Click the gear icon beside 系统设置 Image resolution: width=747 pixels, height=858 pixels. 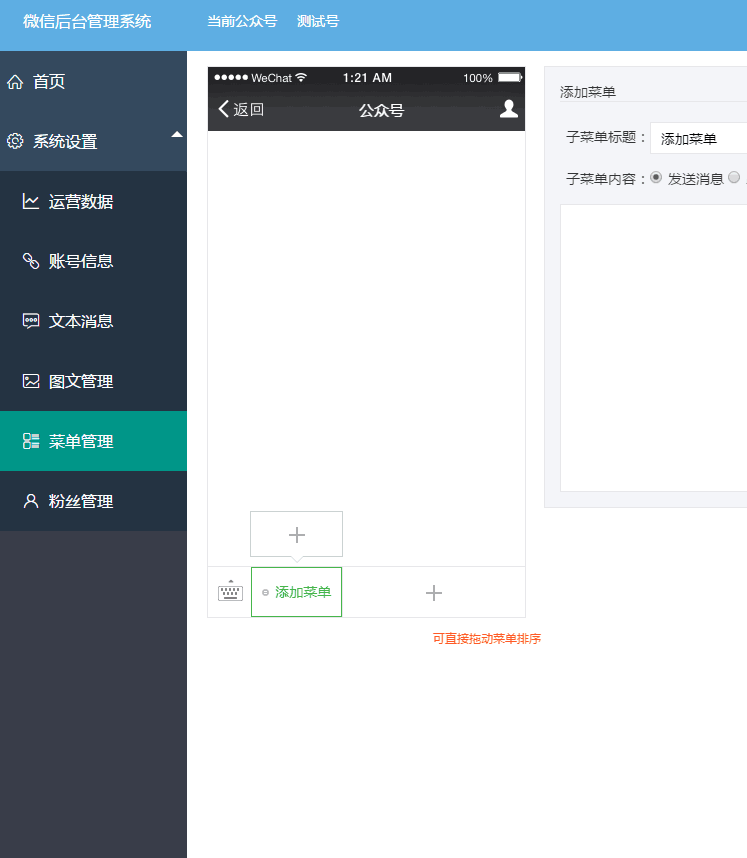tap(15, 142)
